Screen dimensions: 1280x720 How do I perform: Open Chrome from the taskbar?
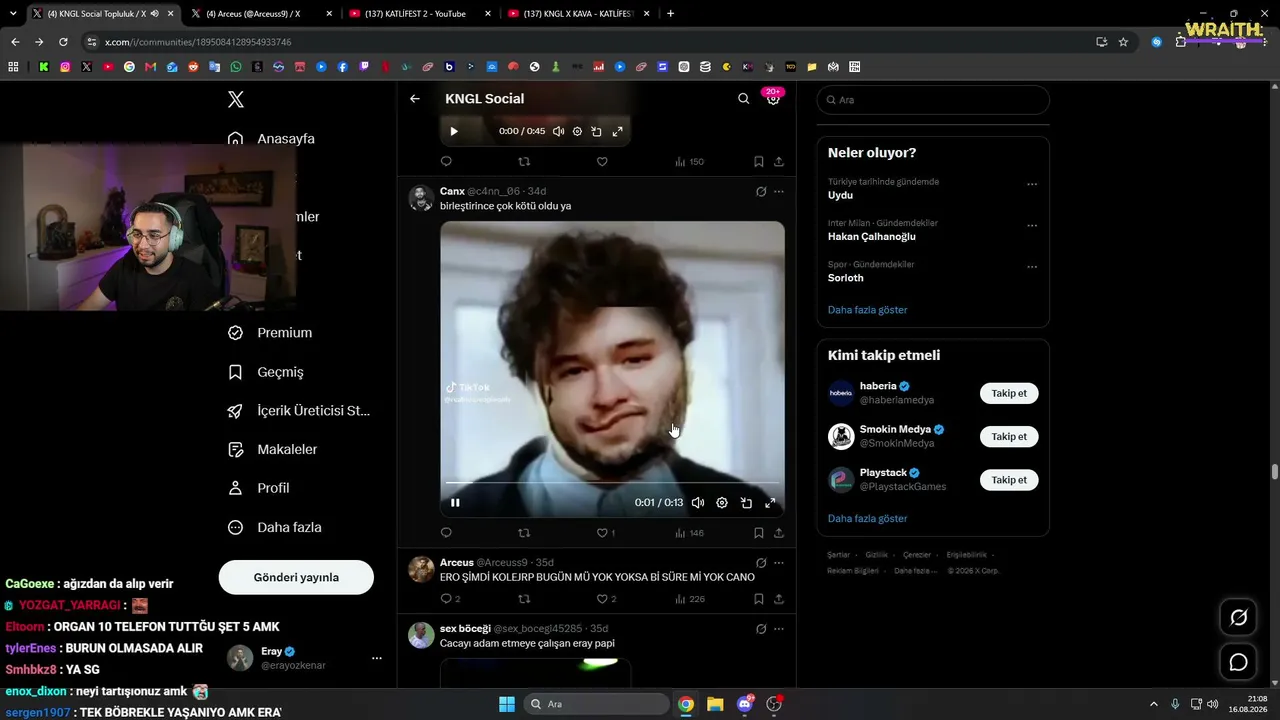(x=686, y=704)
